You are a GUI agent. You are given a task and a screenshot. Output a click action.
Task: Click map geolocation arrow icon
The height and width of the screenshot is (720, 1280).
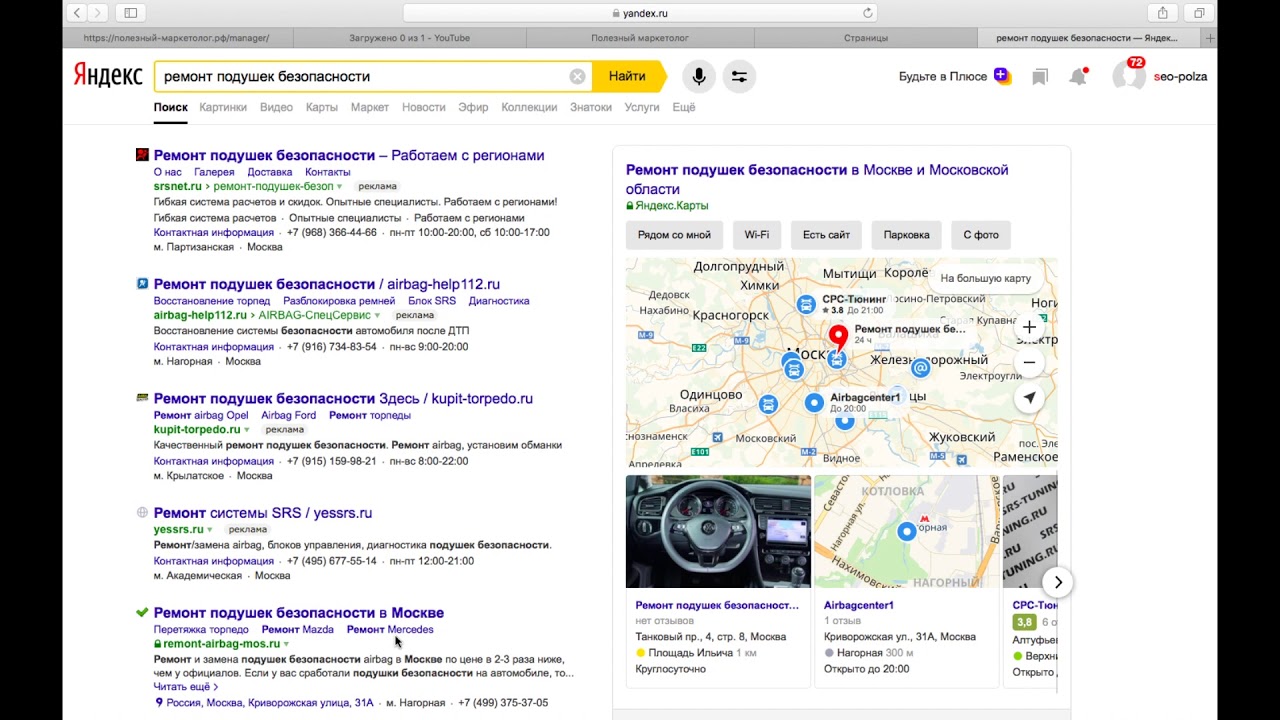(1029, 398)
